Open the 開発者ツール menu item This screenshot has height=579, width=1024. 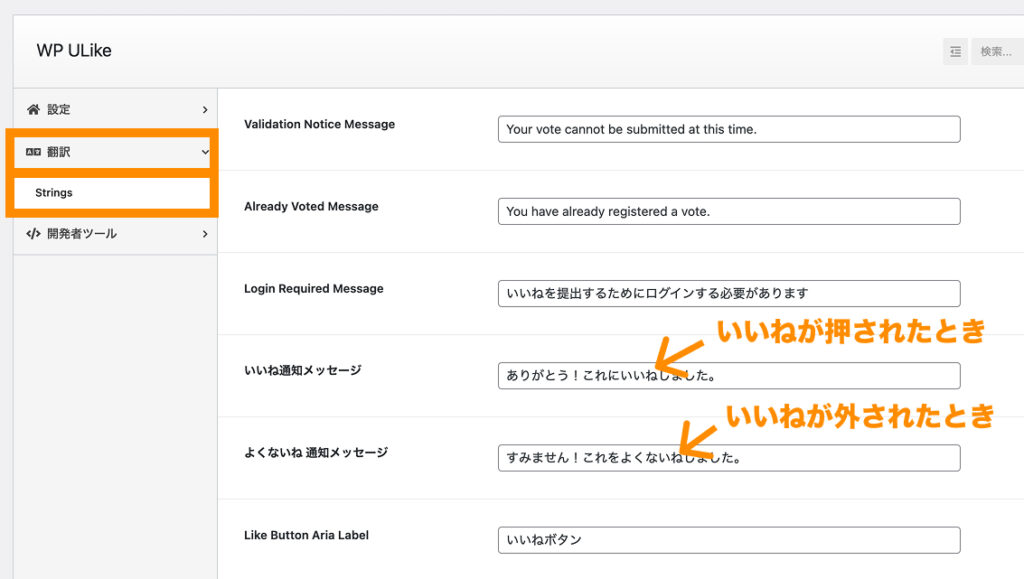[x=82, y=234]
